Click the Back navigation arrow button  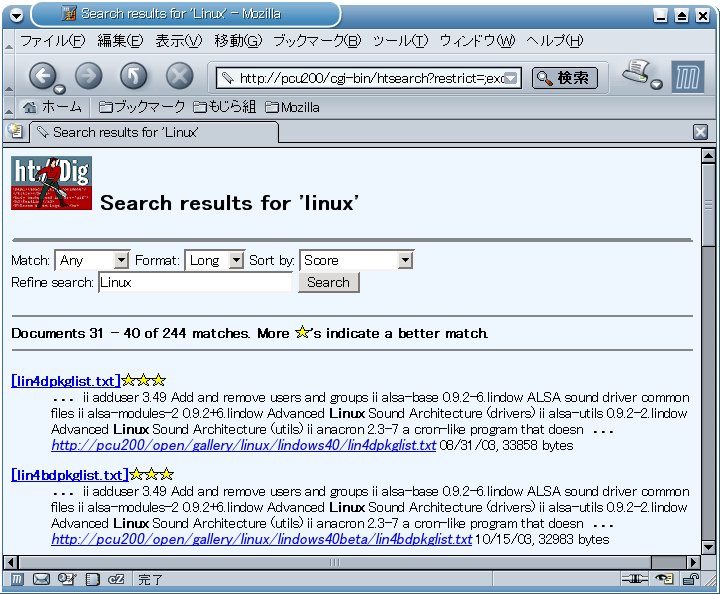pyautogui.click(x=41, y=76)
